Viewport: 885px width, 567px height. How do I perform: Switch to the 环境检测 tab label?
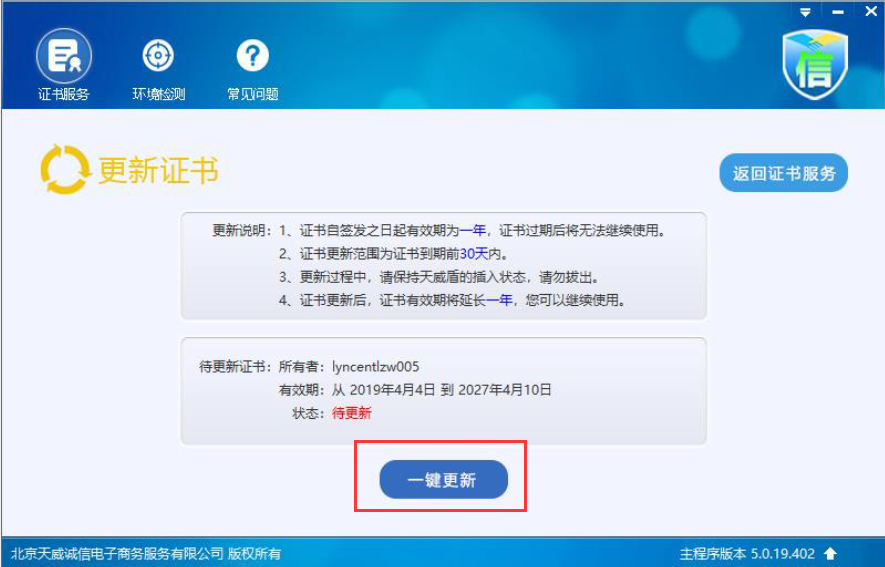pos(159,94)
